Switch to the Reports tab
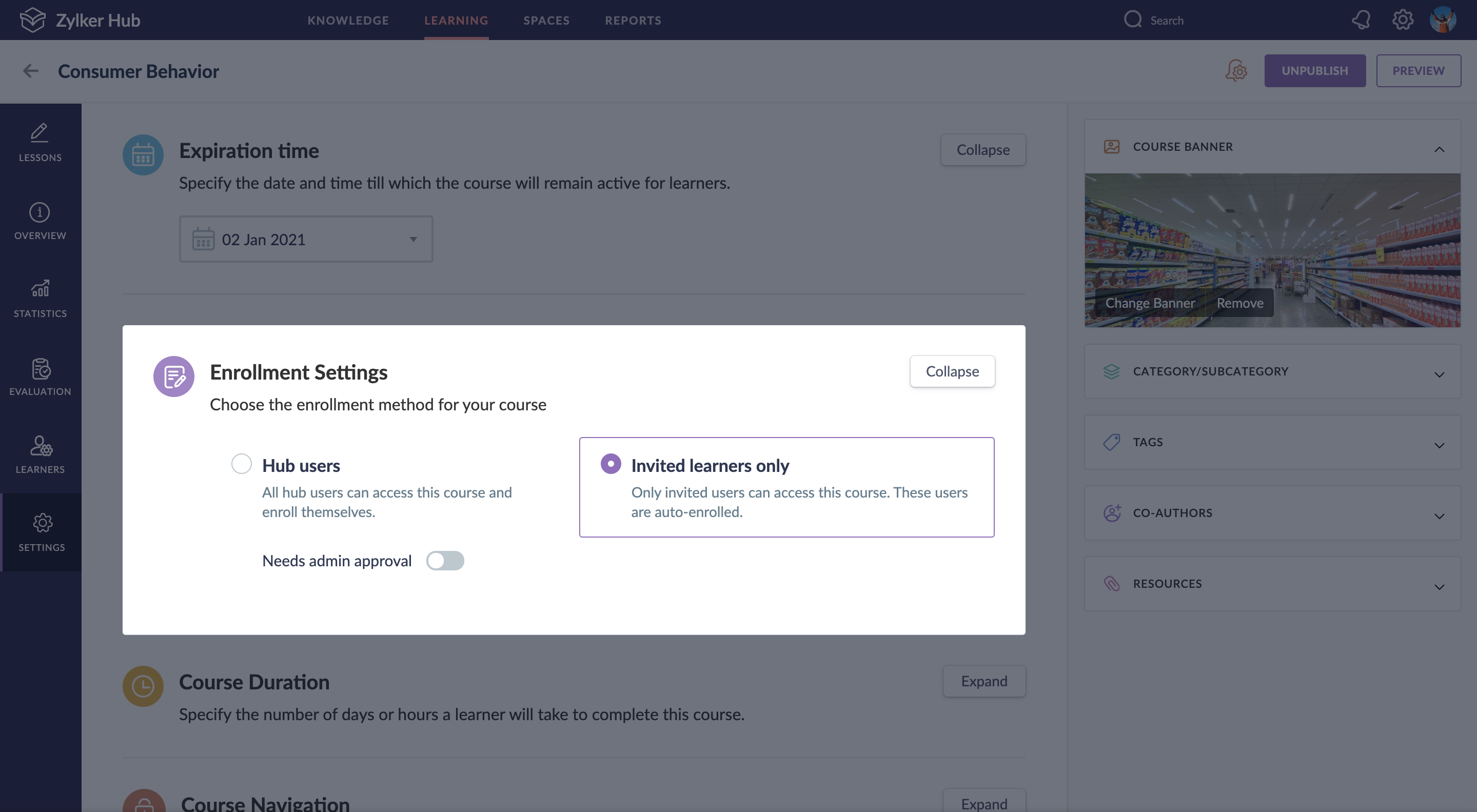 click(x=633, y=20)
